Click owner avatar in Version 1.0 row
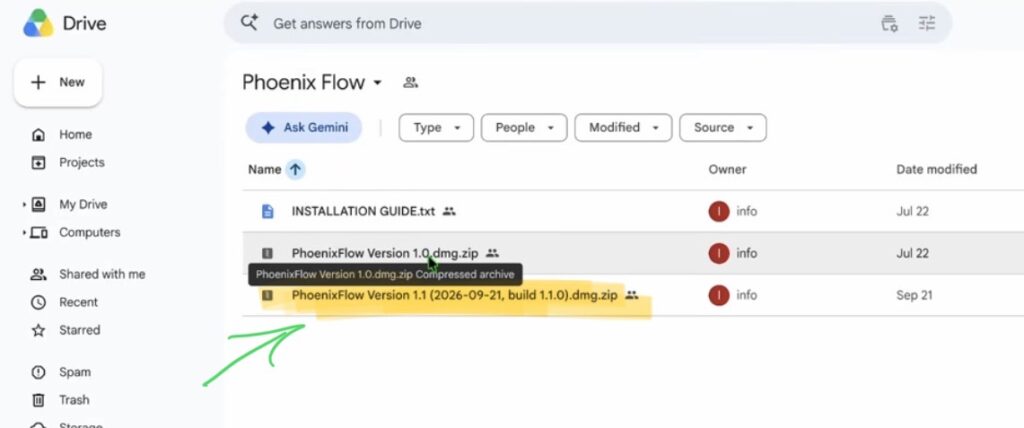This screenshot has height=428, width=1024. [719, 253]
